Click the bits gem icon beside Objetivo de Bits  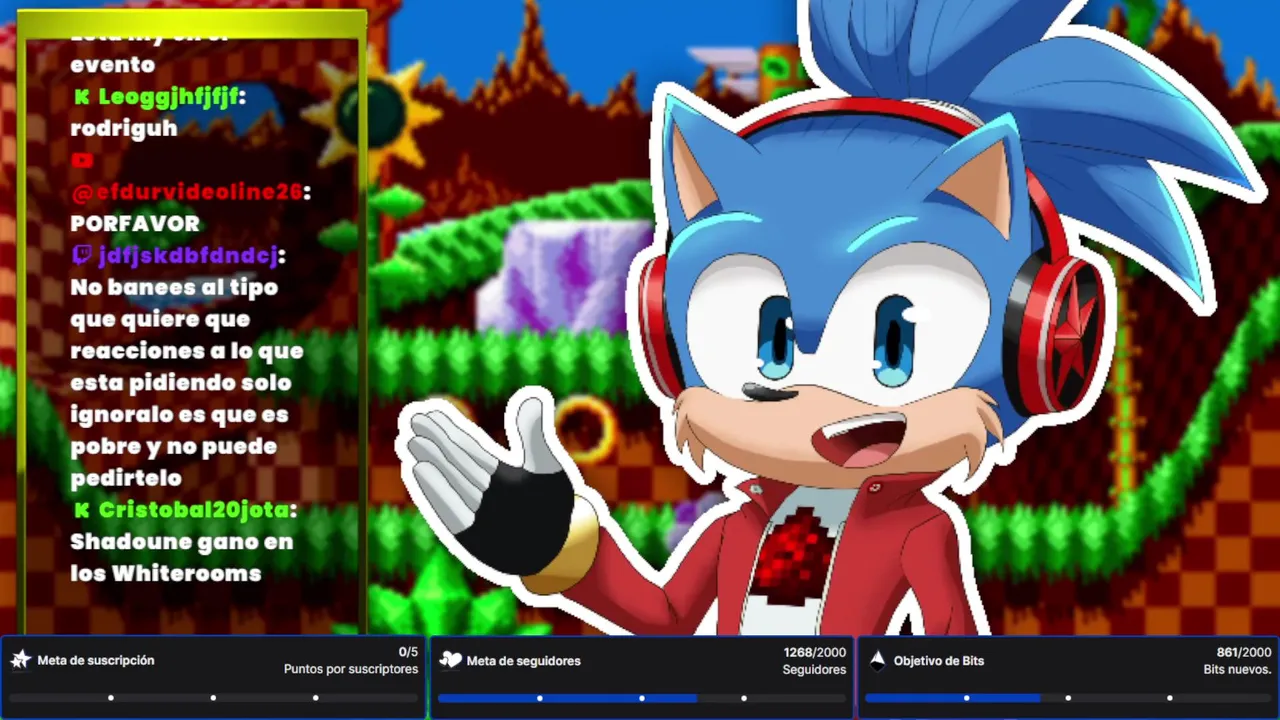877,660
